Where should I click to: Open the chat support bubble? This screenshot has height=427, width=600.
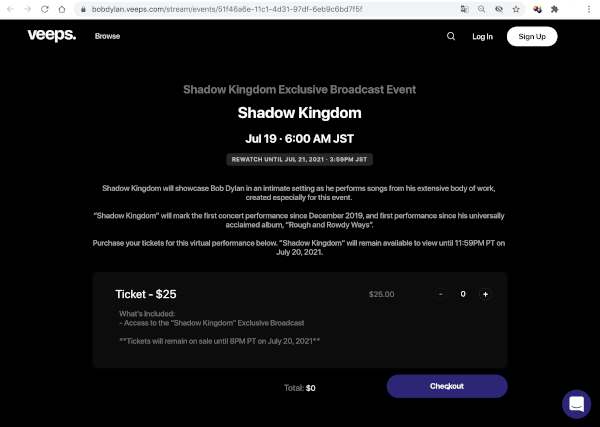tap(576, 404)
